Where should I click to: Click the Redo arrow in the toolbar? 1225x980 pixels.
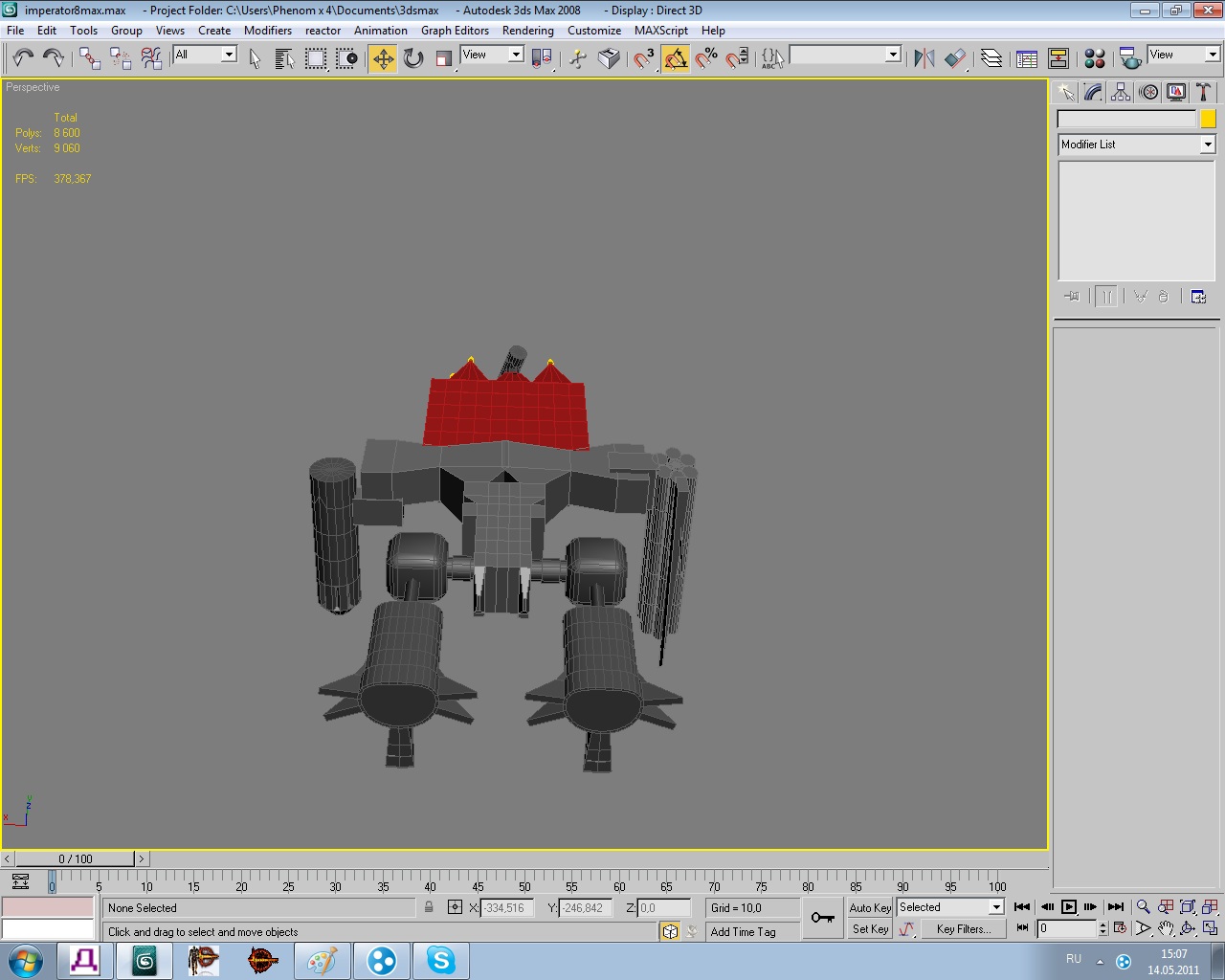point(54,58)
